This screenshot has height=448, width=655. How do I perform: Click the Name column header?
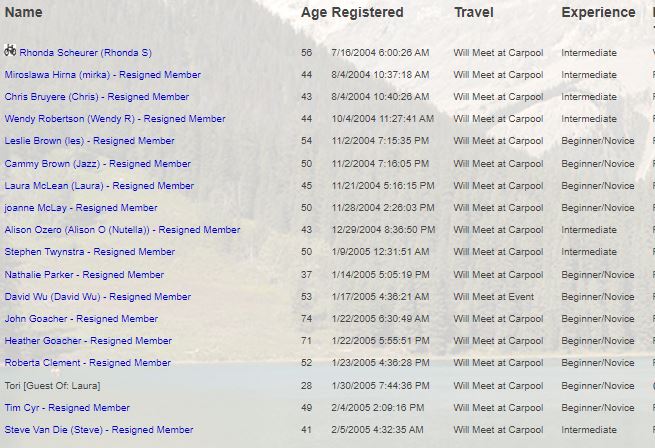(x=23, y=12)
